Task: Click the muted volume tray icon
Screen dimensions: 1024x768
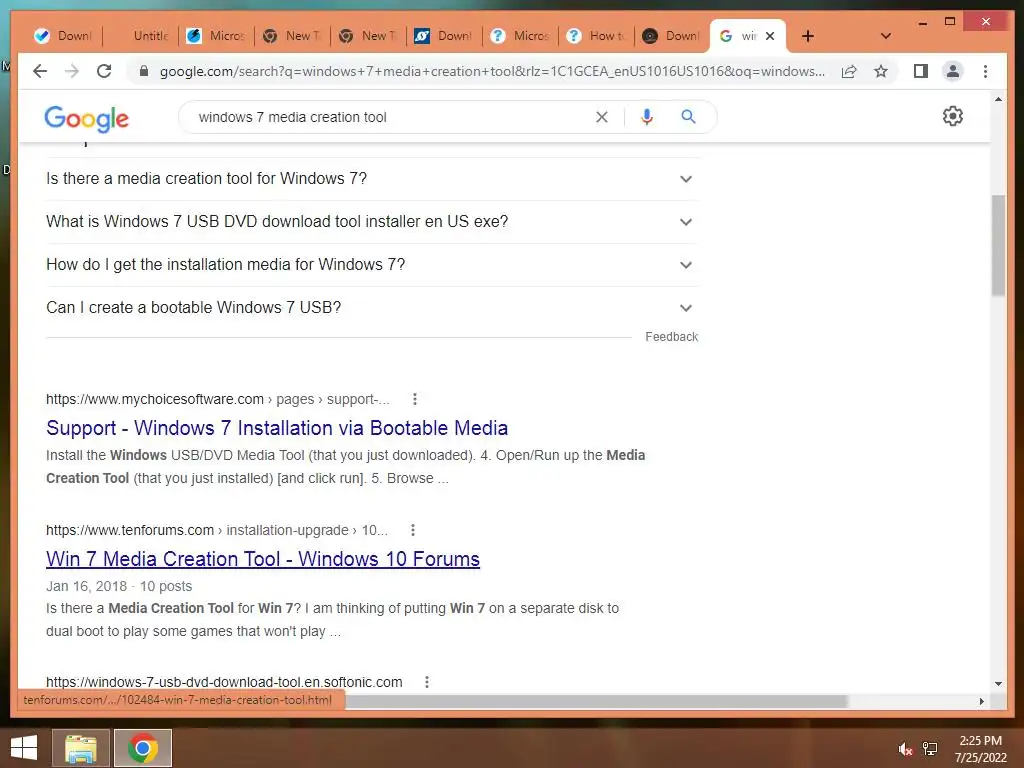Action: (x=904, y=749)
